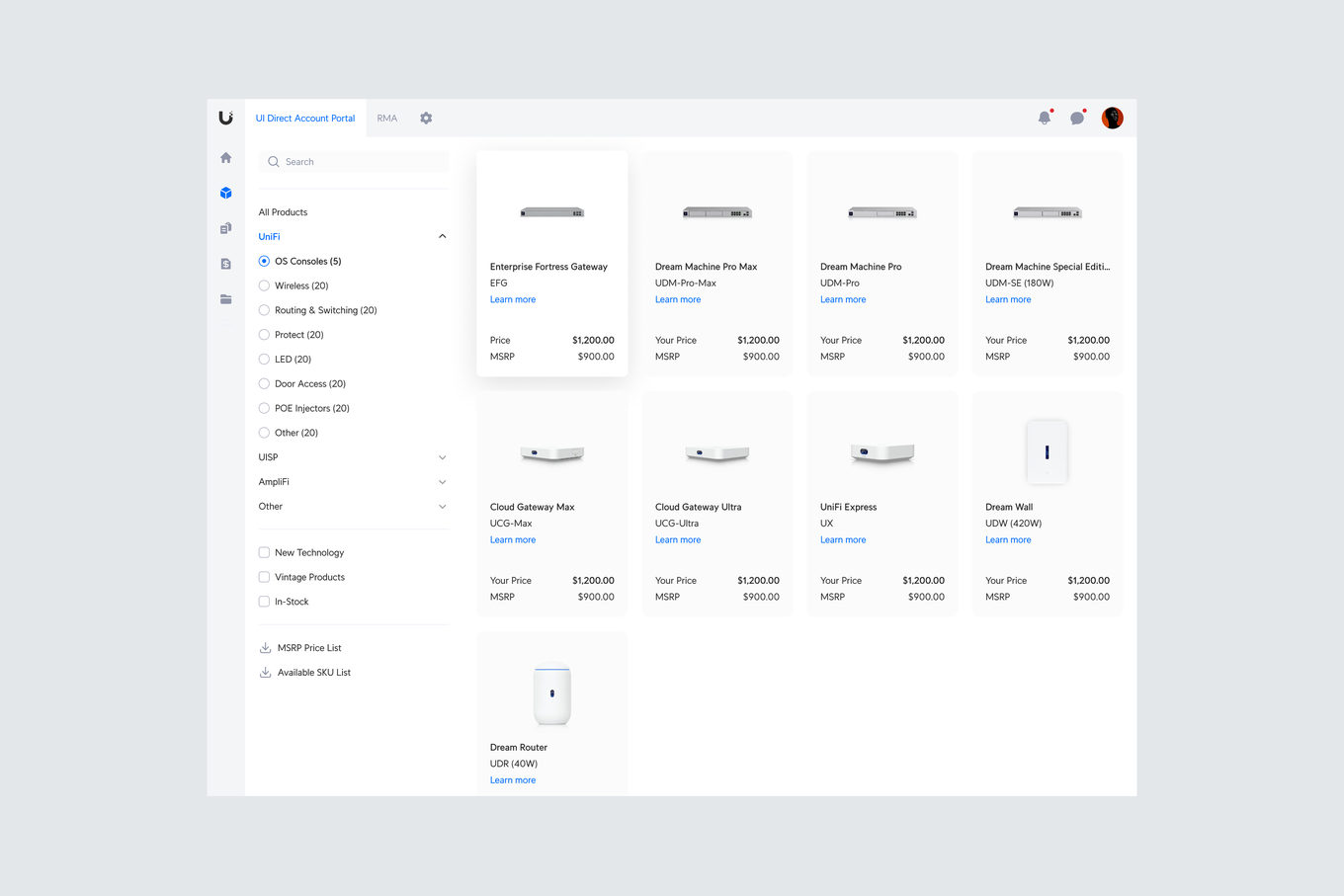The width and height of the screenshot is (1344, 896).
Task: Open the Folder icon in the sidebar
Action: pos(225,299)
